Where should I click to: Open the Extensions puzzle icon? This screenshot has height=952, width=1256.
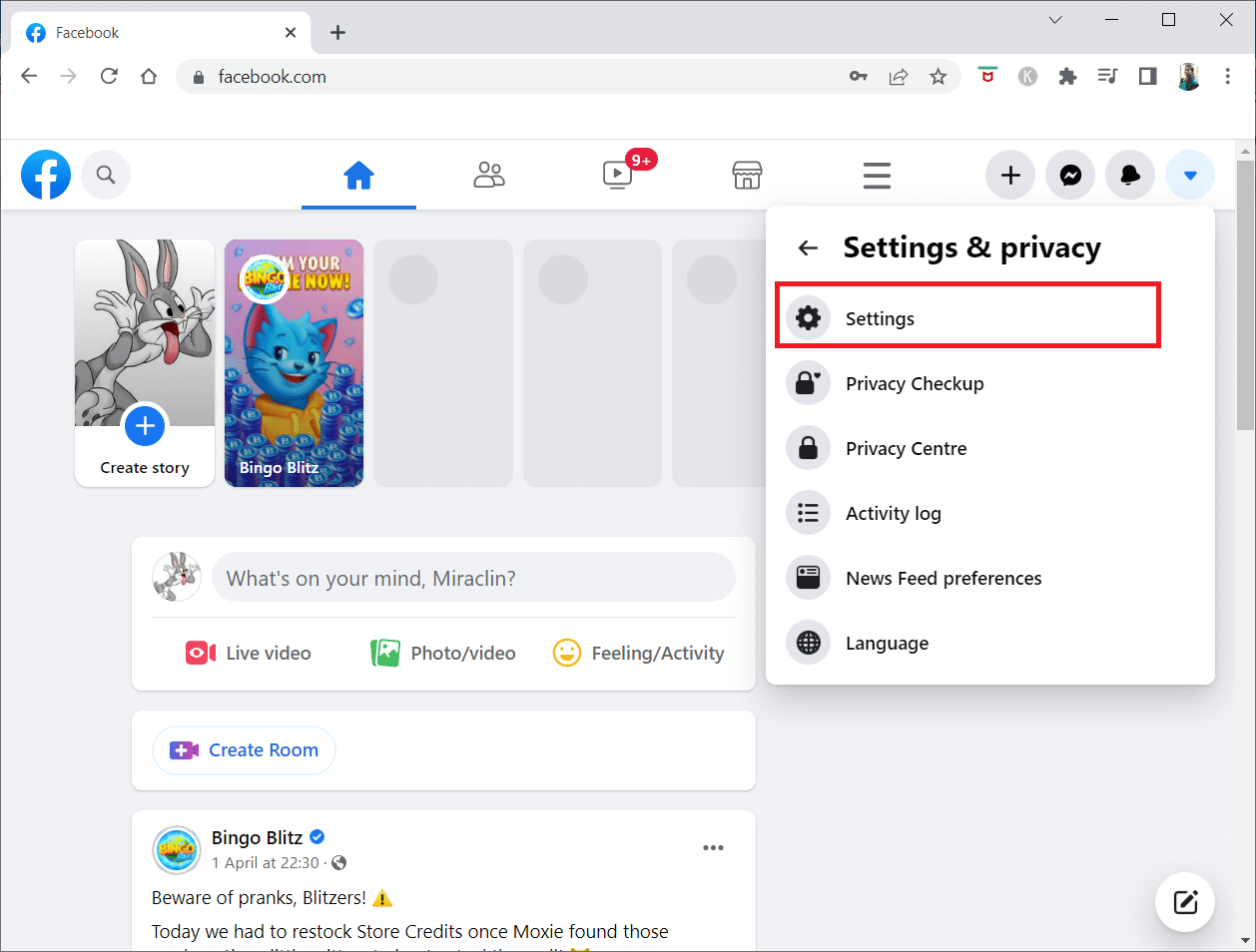(x=1067, y=77)
